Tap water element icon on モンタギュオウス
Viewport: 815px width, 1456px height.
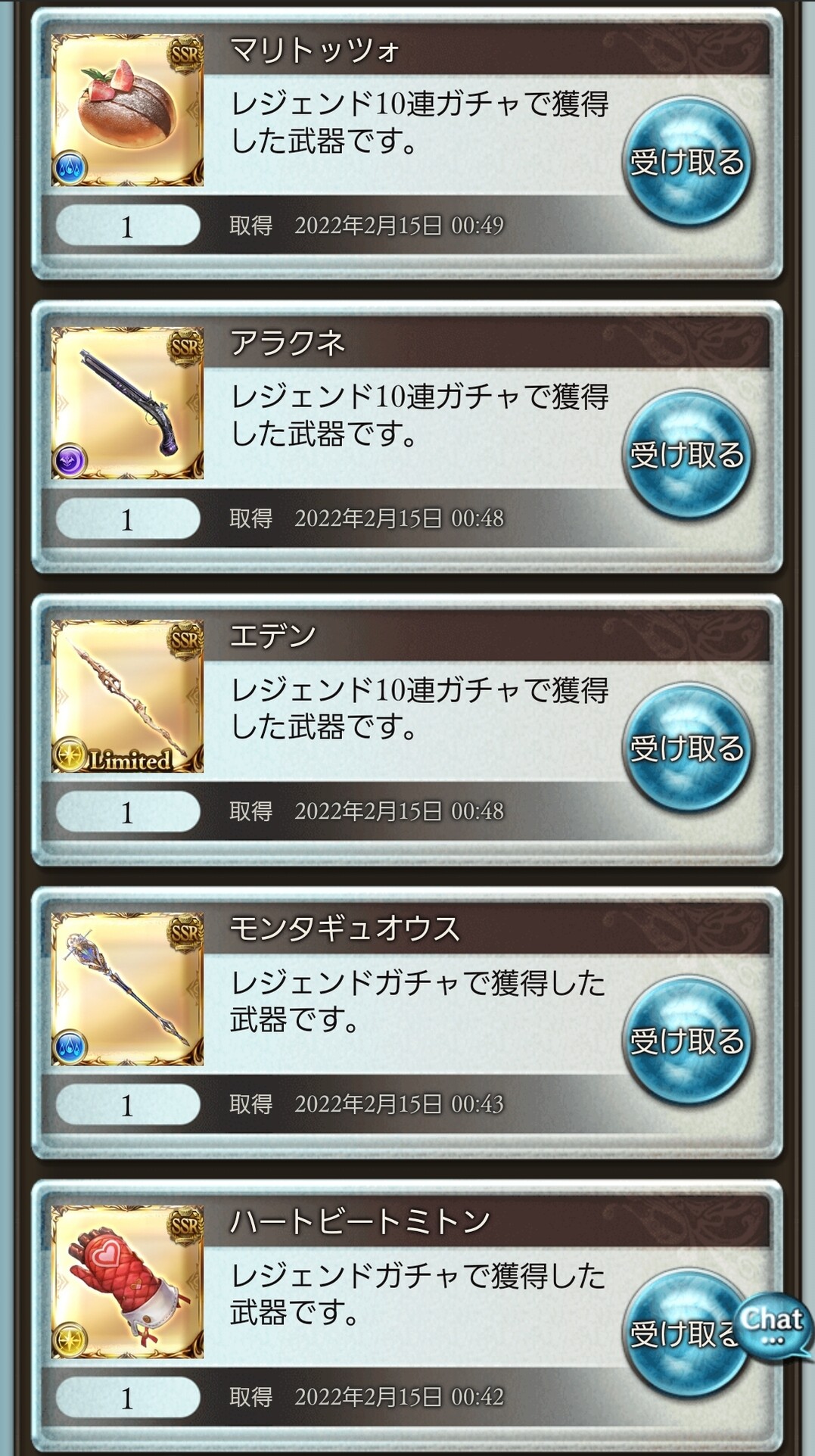click(x=70, y=1046)
